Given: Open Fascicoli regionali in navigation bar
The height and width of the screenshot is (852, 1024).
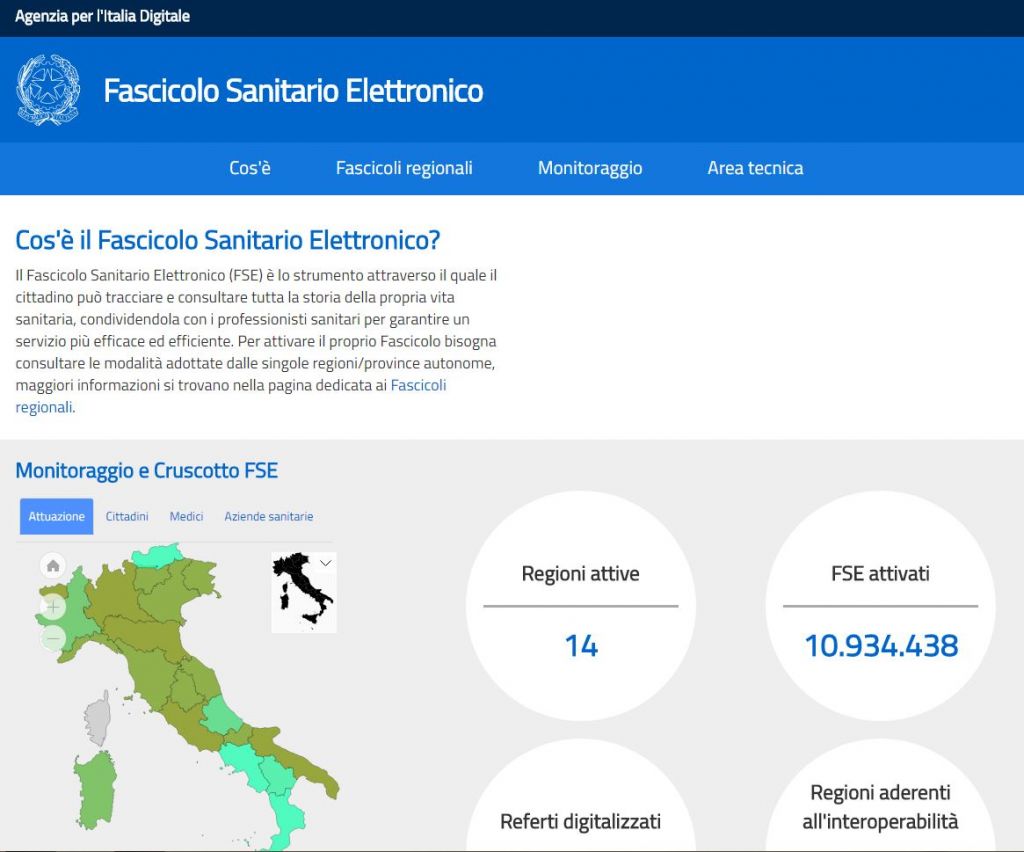Looking at the screenshot, I should (404, 168).
